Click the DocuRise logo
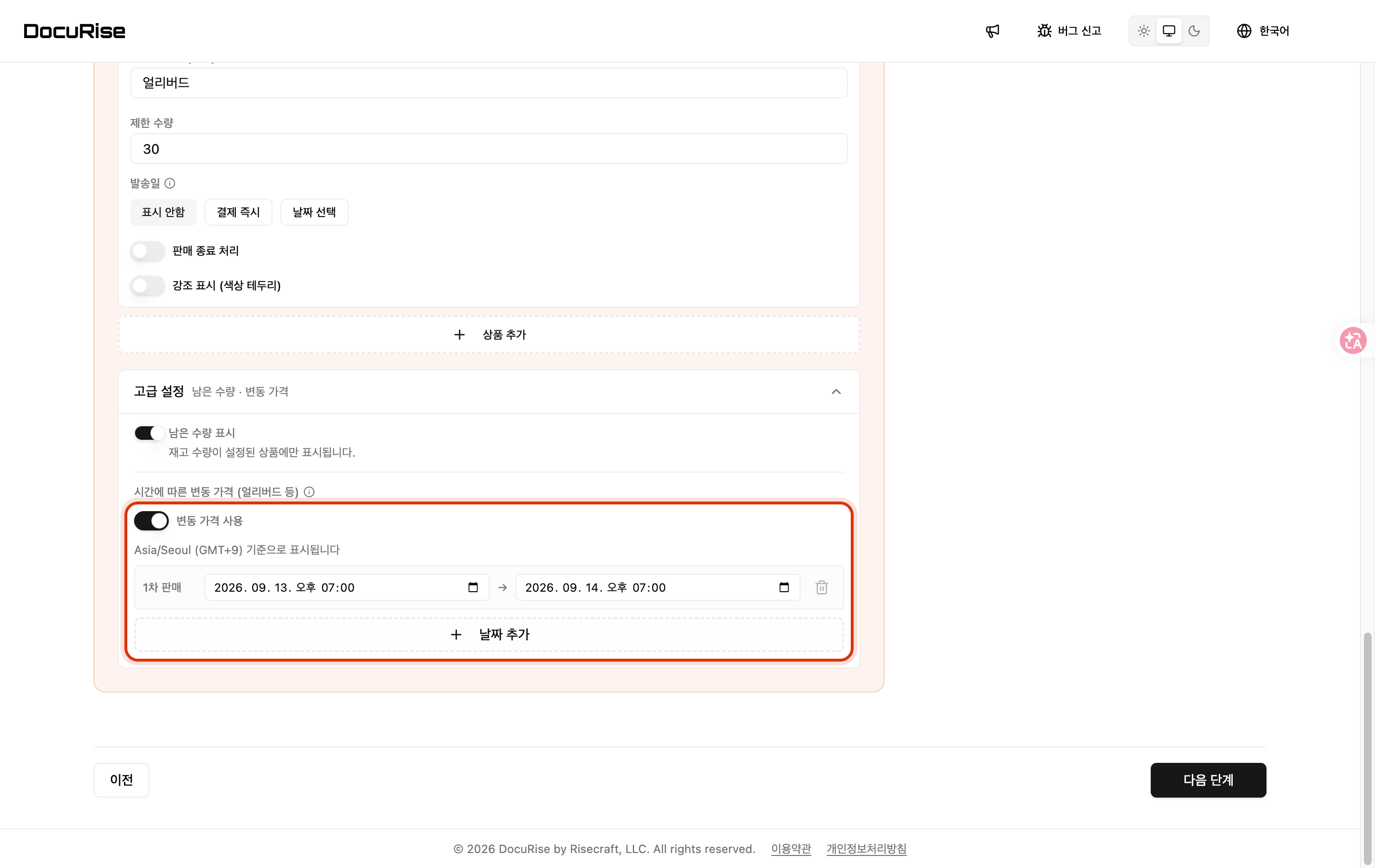The height and width of the screenshot is (868, 1389). (75, 31)
